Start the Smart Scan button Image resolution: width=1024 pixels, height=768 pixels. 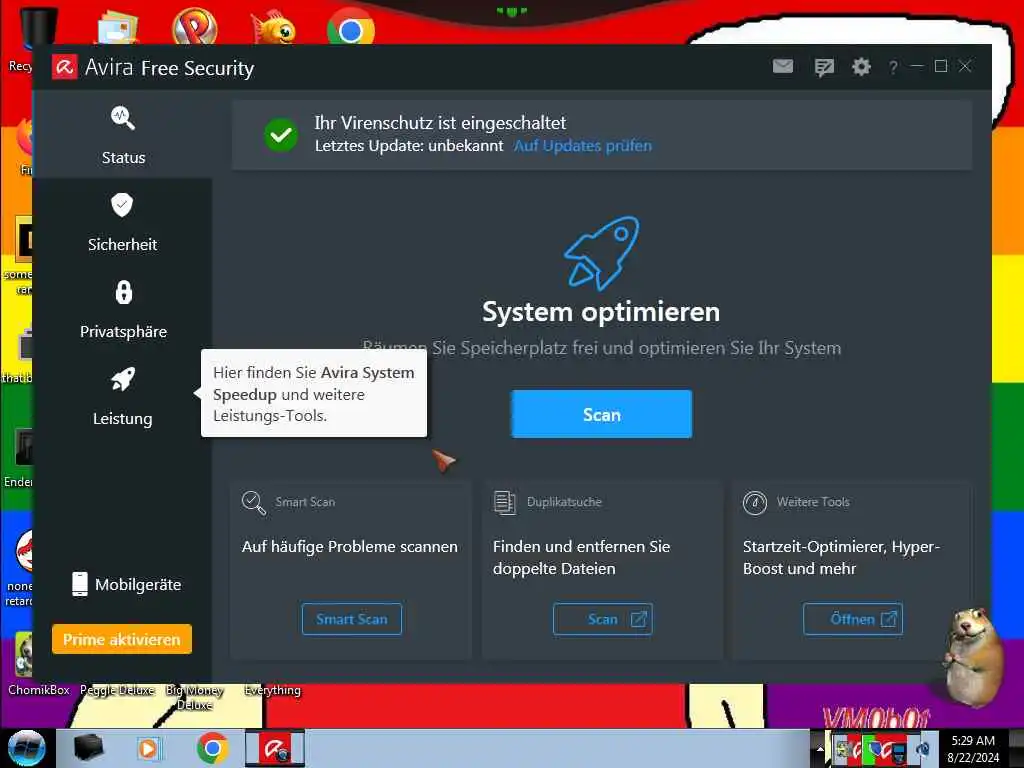pyautogui.click(x=352, y=619)
